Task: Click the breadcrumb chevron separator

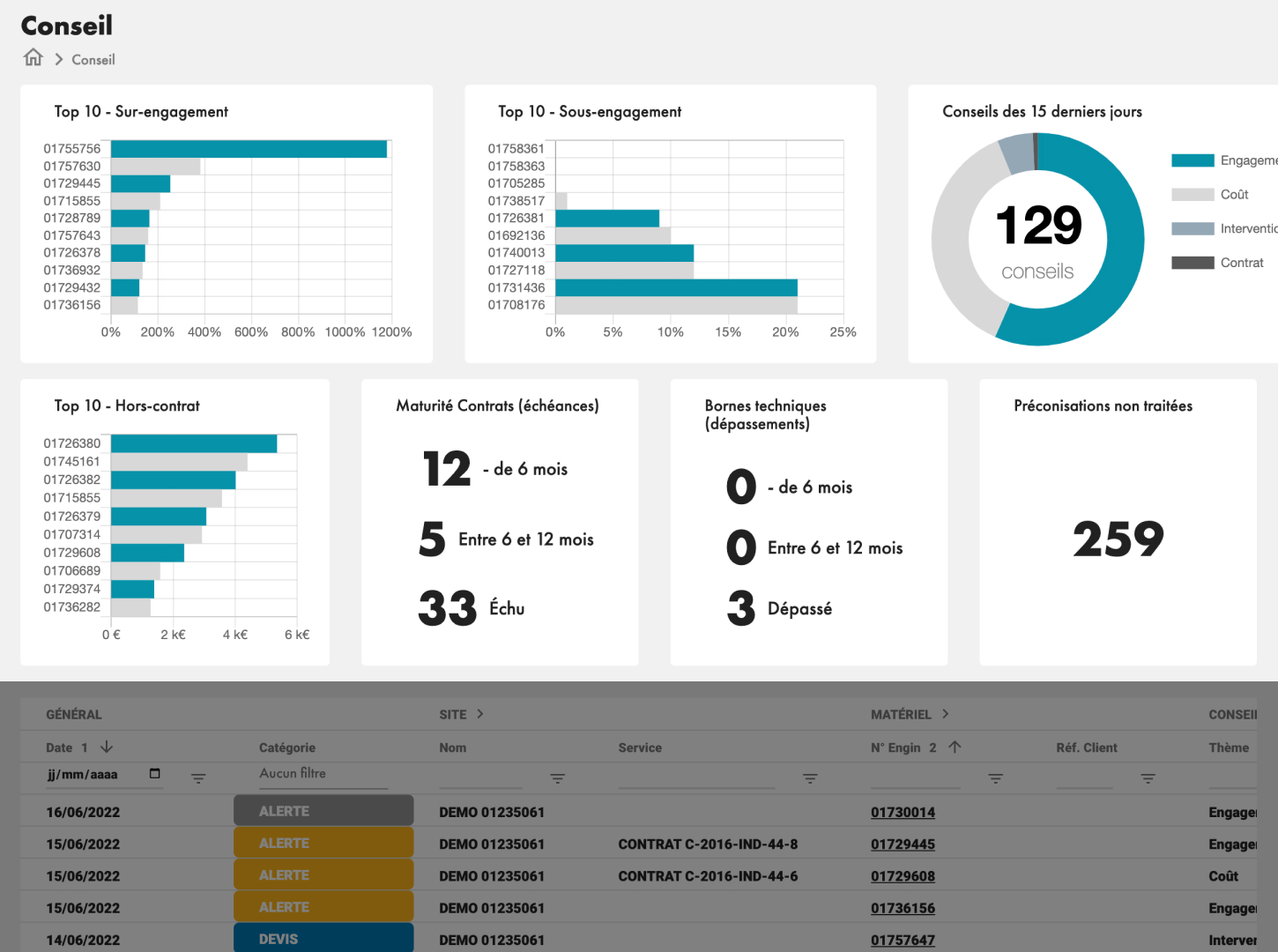Action: [58, 59]
